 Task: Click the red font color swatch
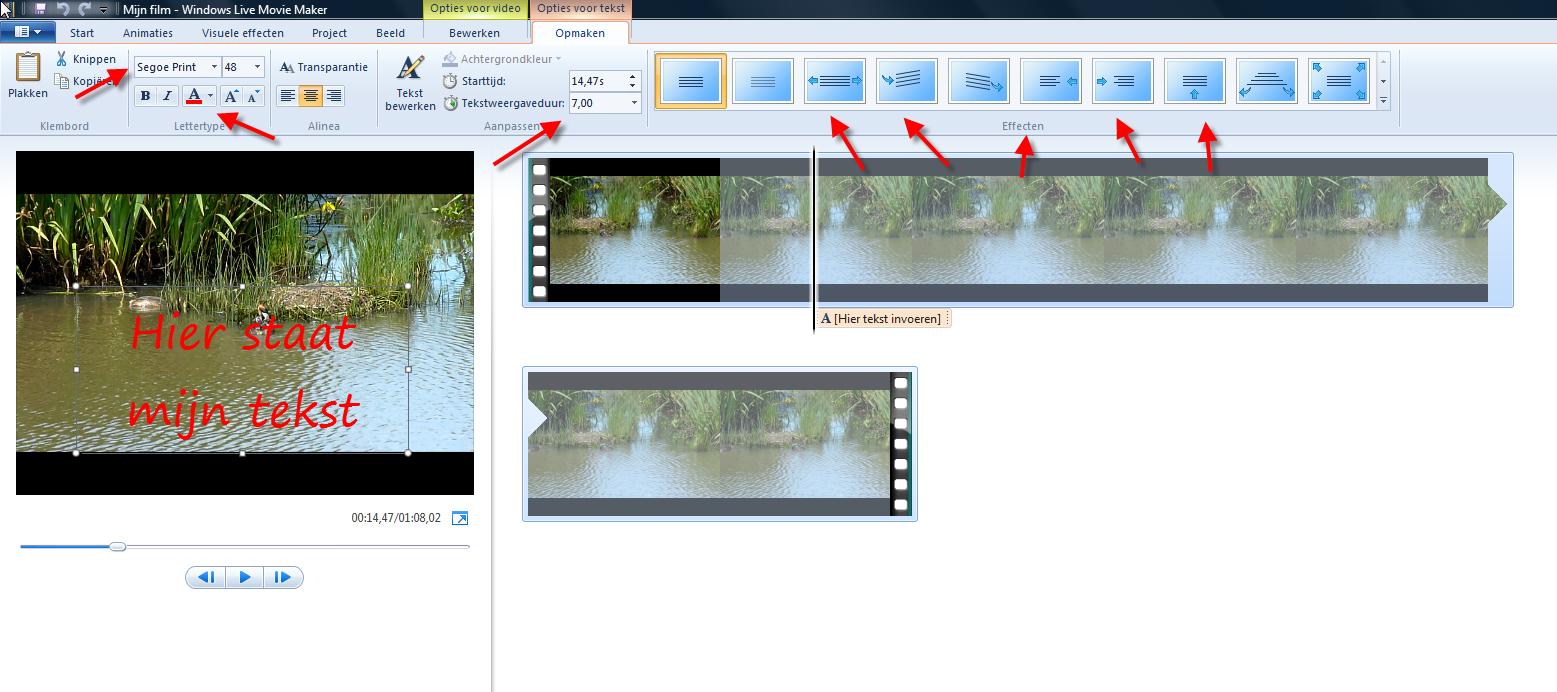[194, 96]
